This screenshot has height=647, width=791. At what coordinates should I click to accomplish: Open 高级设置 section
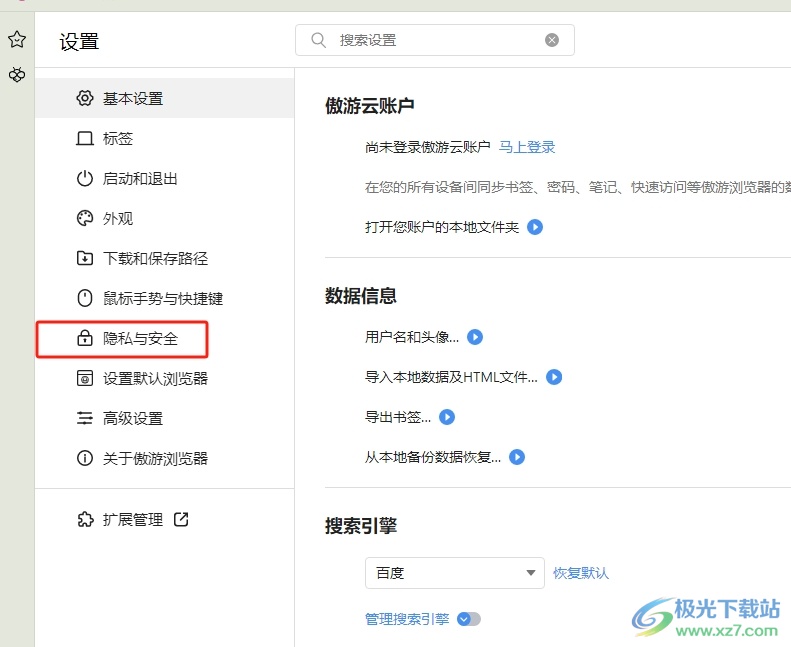164,418
